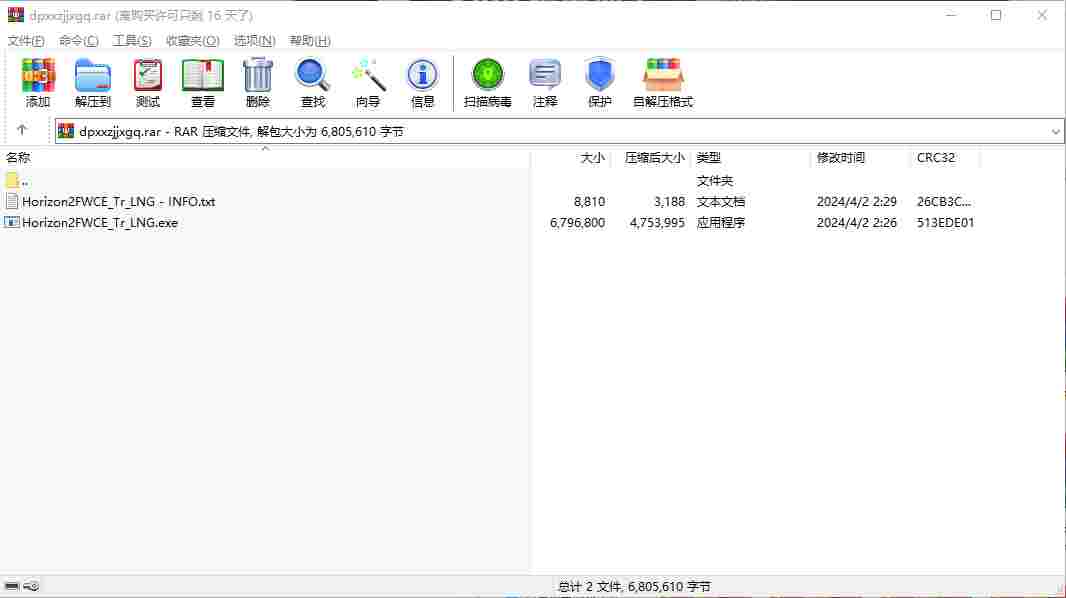
Task: Click size value 6,796,800
Action: point(577,223)
